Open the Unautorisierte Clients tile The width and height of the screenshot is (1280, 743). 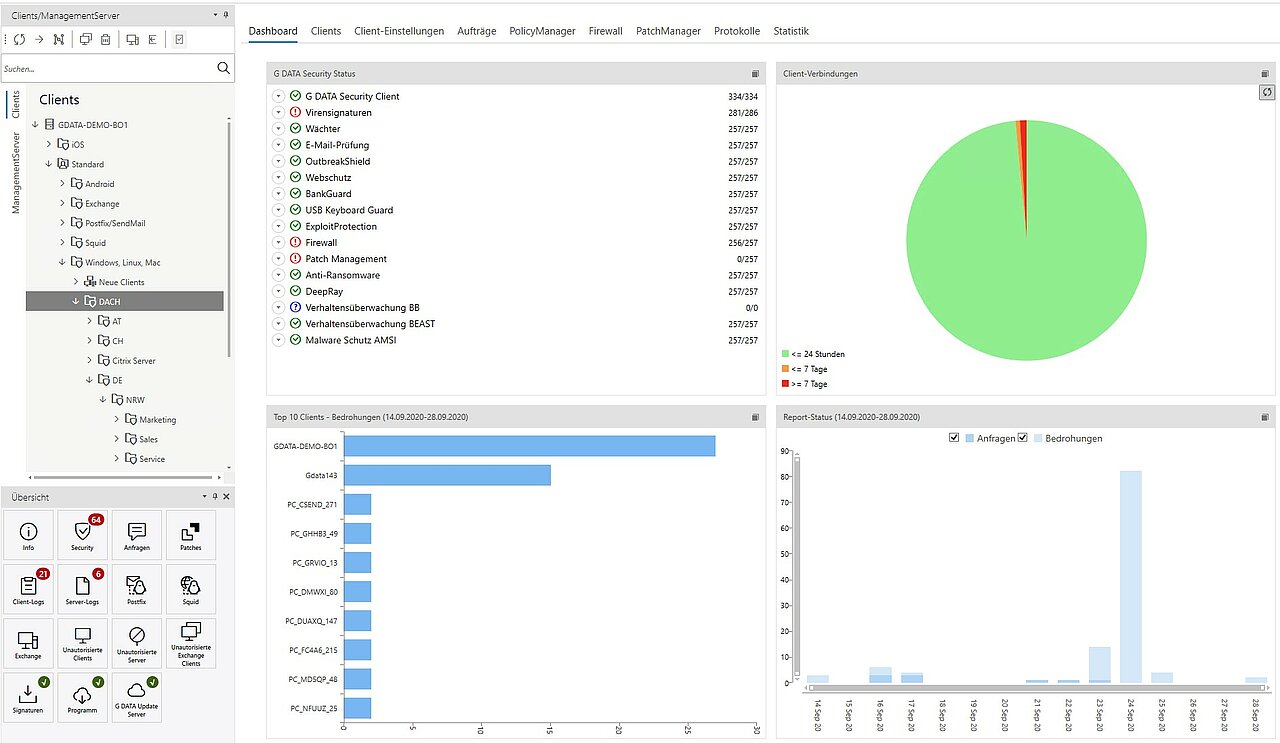click(82, 644)
